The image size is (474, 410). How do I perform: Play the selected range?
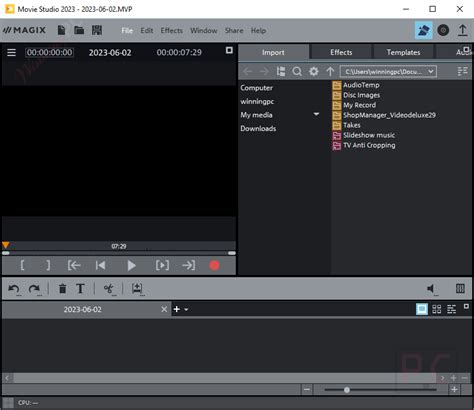pyautogui.click(x=162, y=265)
